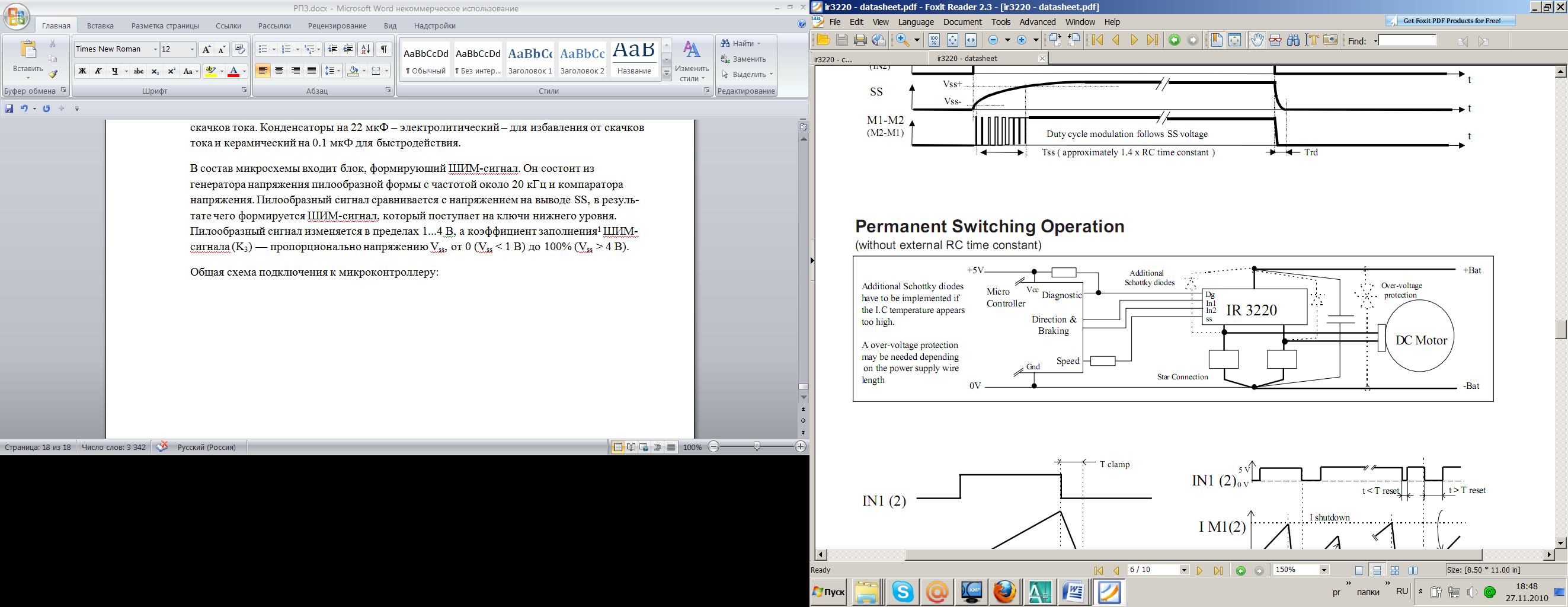Open the Рецензирование ribbon tab
This screenshot has width=1568, height=607.
337,25
